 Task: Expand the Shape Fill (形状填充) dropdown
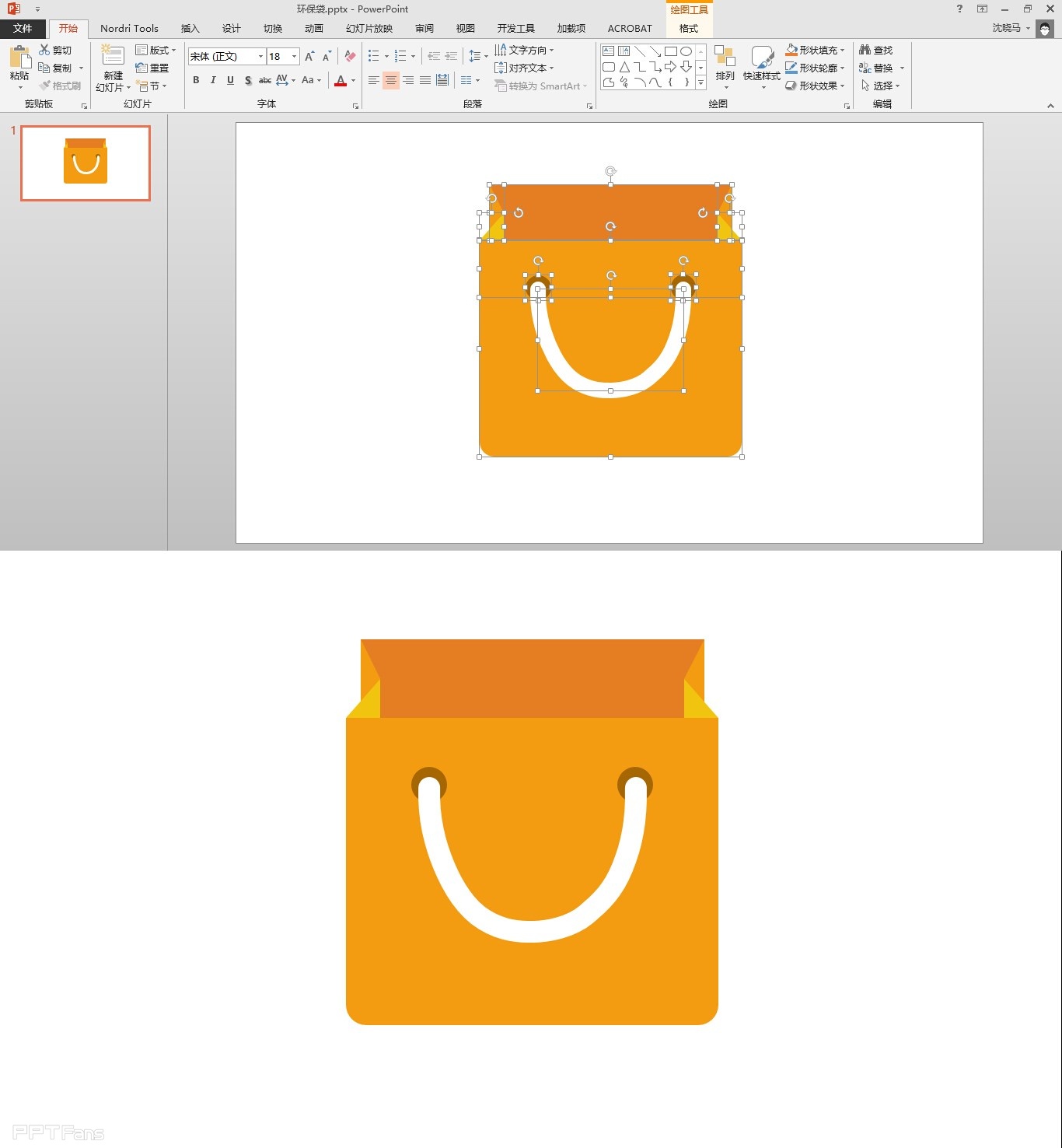coord(842,50)
